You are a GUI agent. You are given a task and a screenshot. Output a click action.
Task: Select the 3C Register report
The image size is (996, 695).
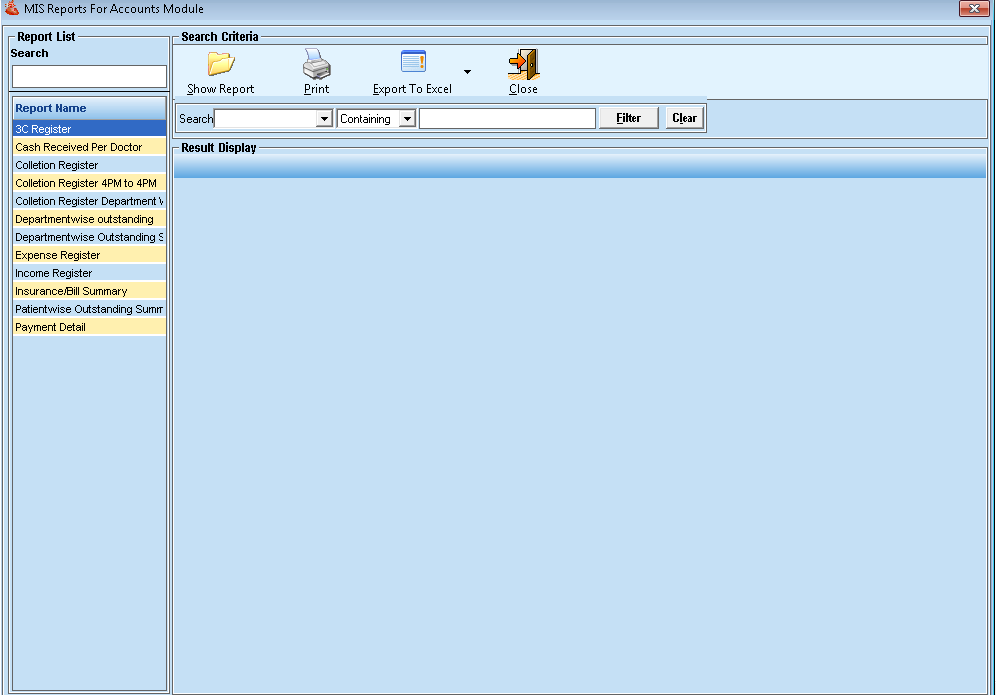90,129
